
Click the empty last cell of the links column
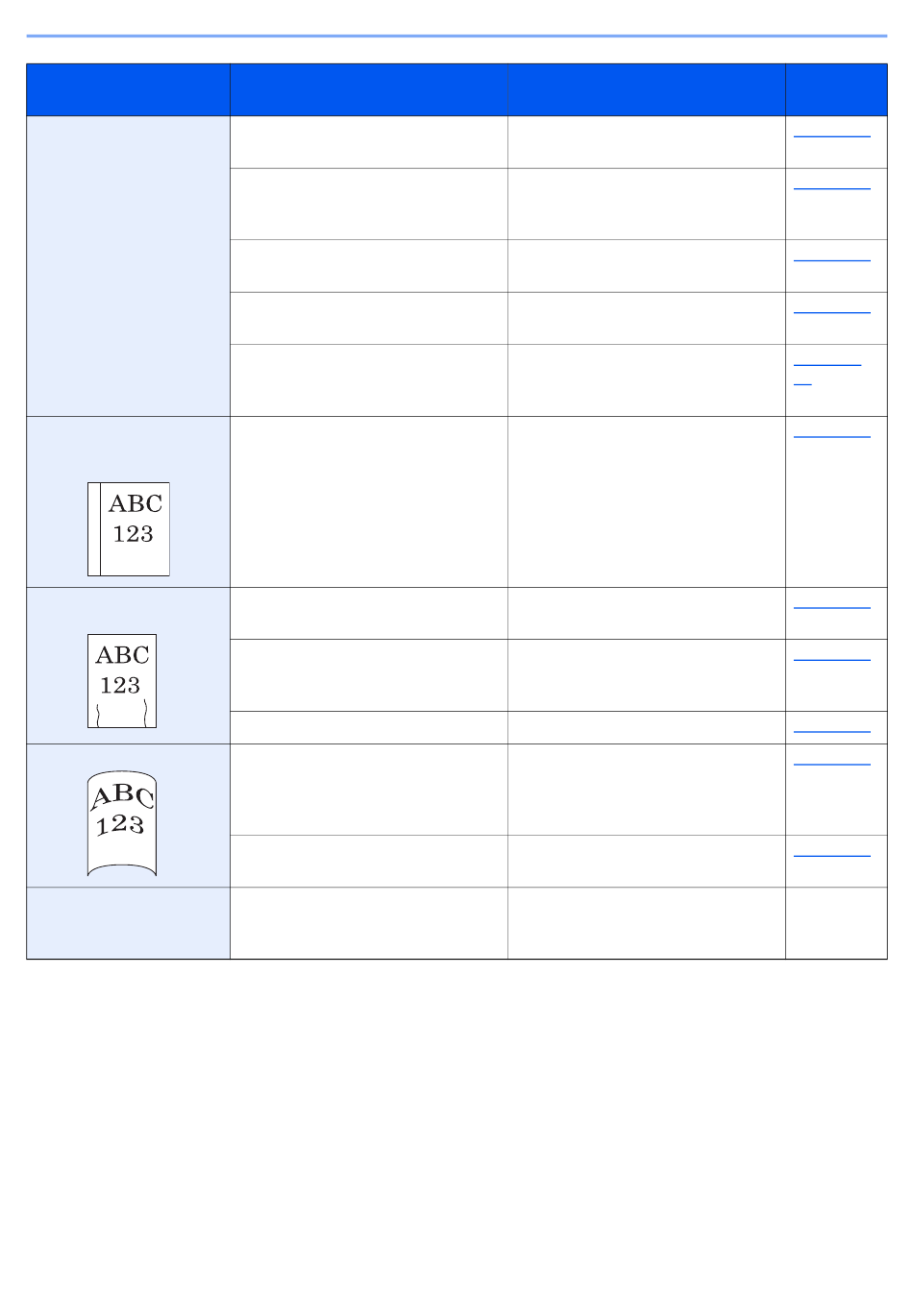pyautogui.click(x=835, y=922)
